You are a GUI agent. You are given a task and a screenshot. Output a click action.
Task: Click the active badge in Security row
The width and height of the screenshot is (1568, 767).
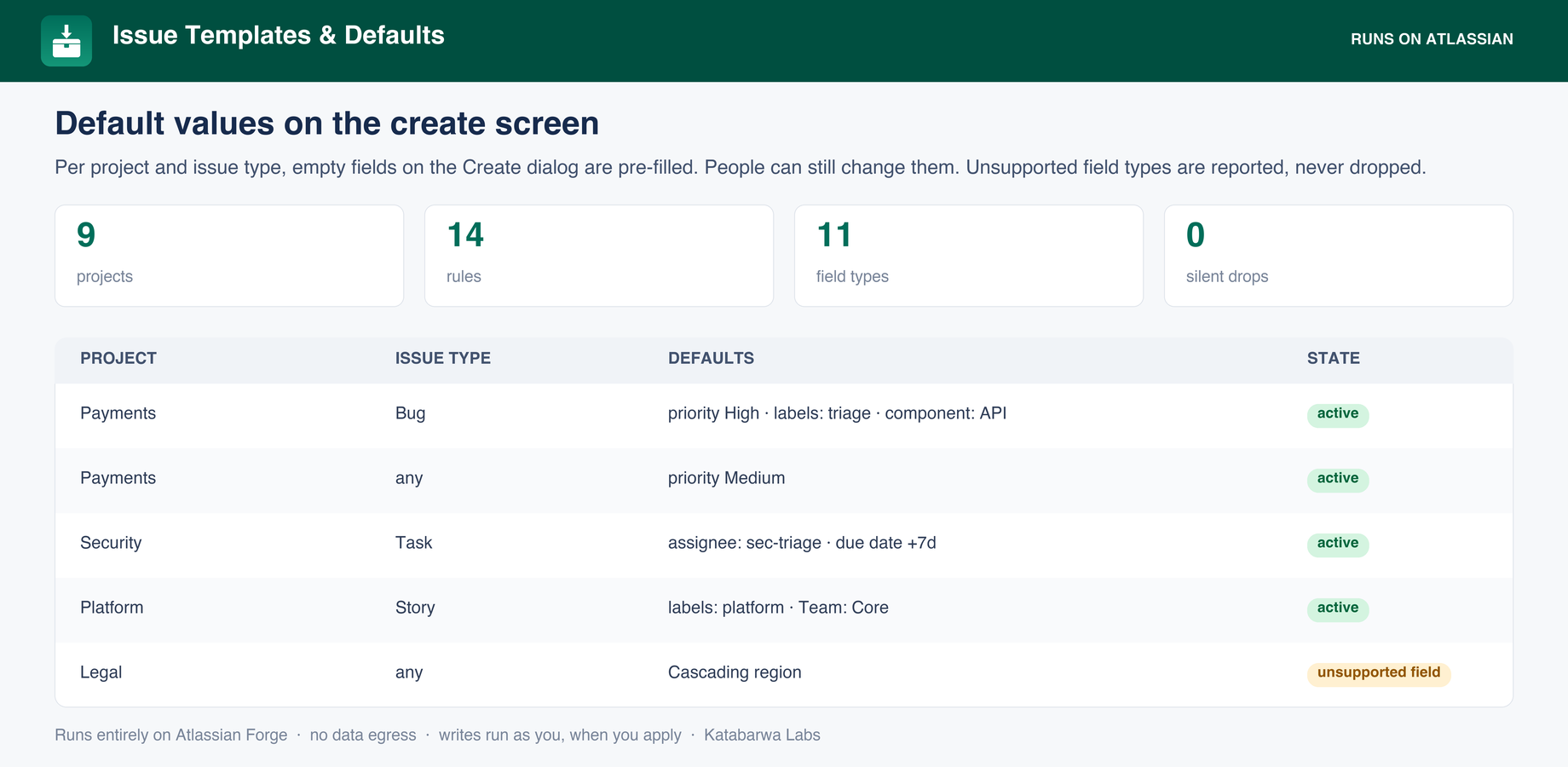click(x=1338, y=544)
